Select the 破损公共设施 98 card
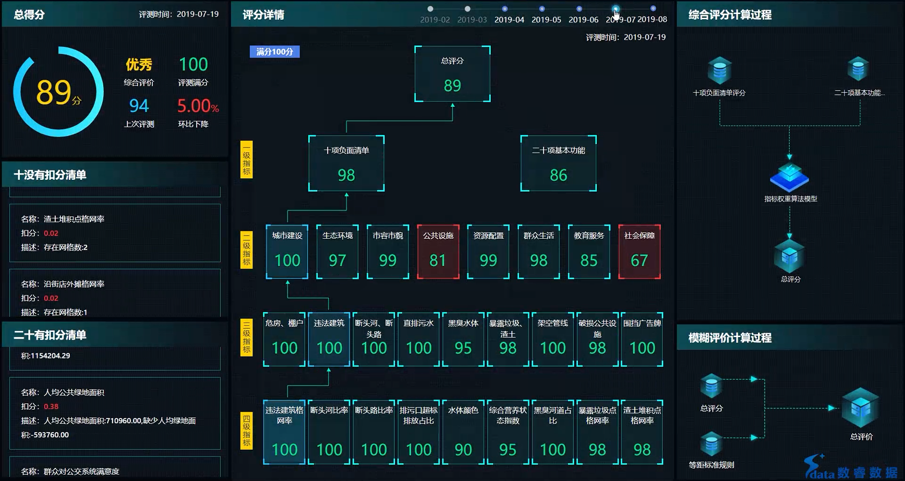 tap(597, 340)
